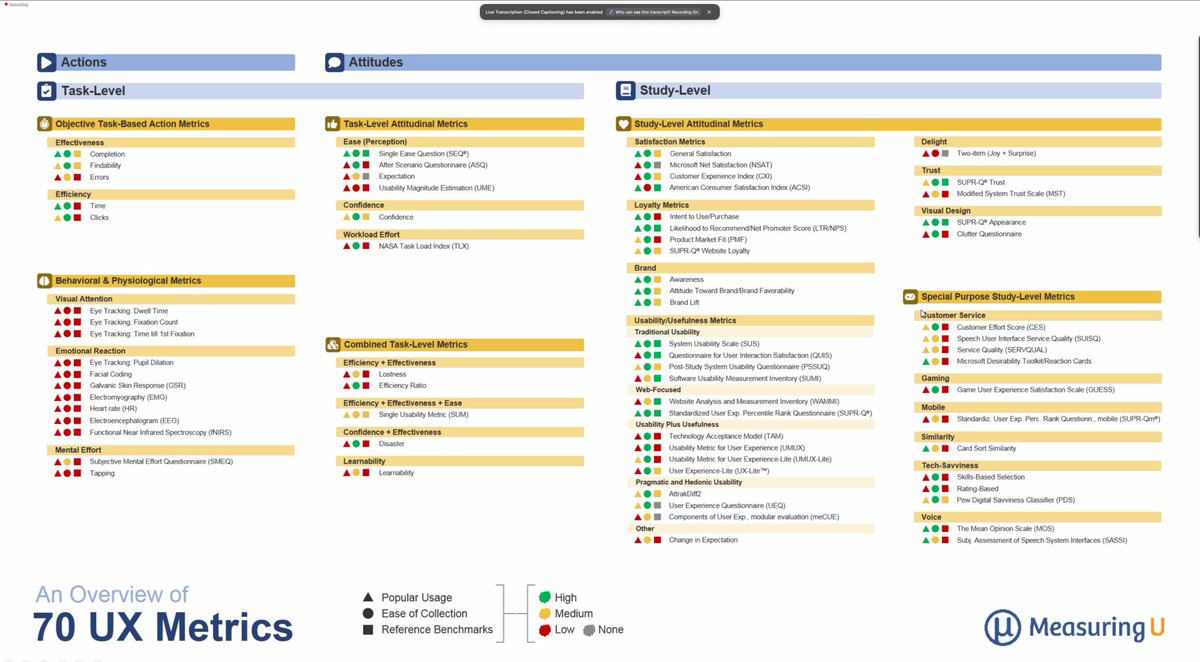The image size is (1200, 662).
Task: Click the Combined Task-Level Metrics cubes icon
Action: tap(334, 344)
